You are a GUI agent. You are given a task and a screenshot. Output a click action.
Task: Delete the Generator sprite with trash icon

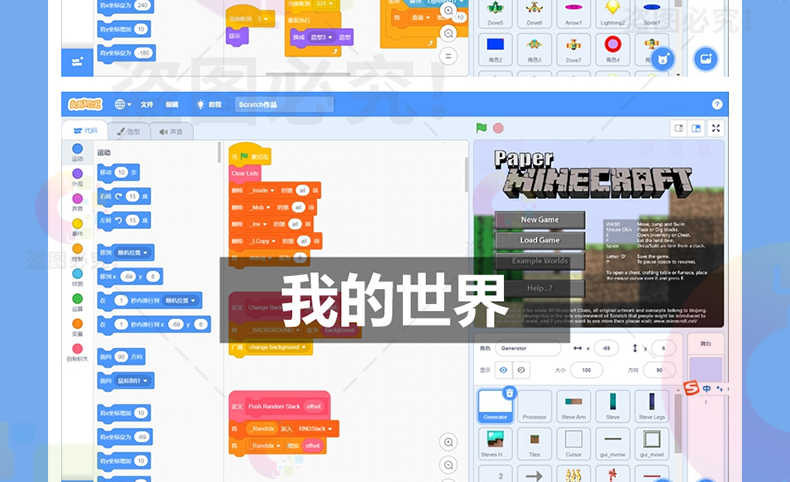pos(509,392)
